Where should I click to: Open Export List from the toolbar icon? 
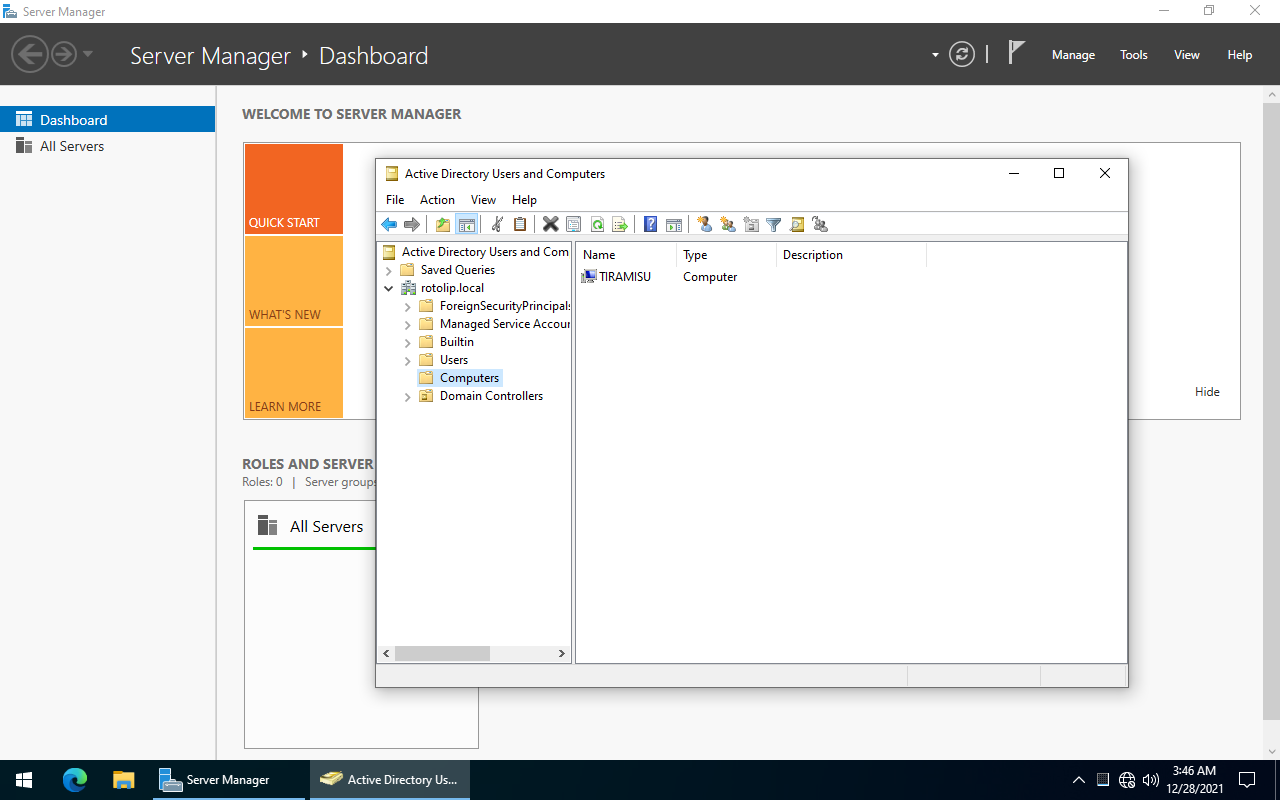point(620,224)
